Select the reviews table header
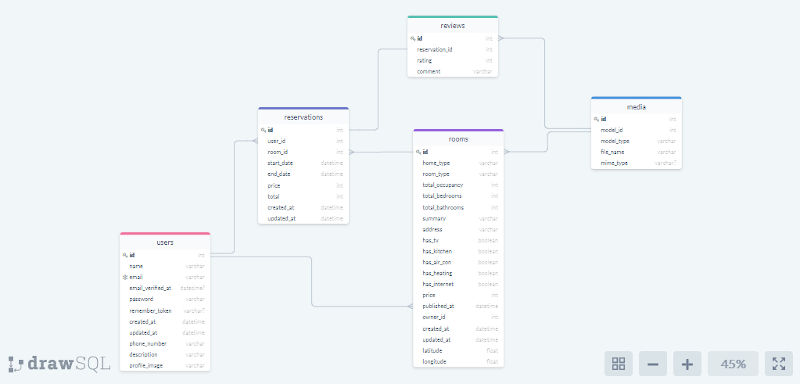Screen dimensions: 800x384 click(x=453, y=25)
